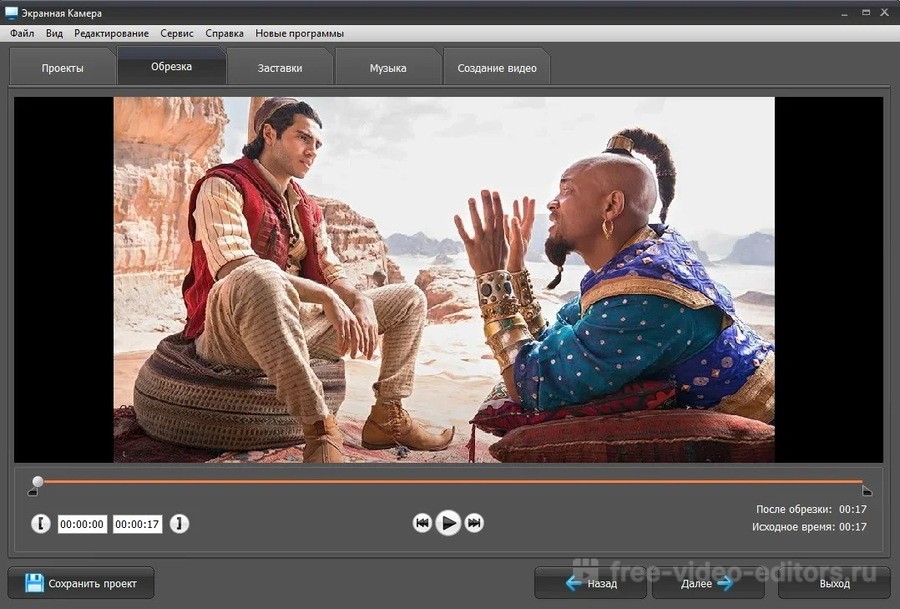Jump to previous frame with rewind button
The width and height of the screenshot is (900, 609).
[x=422, y=523]
